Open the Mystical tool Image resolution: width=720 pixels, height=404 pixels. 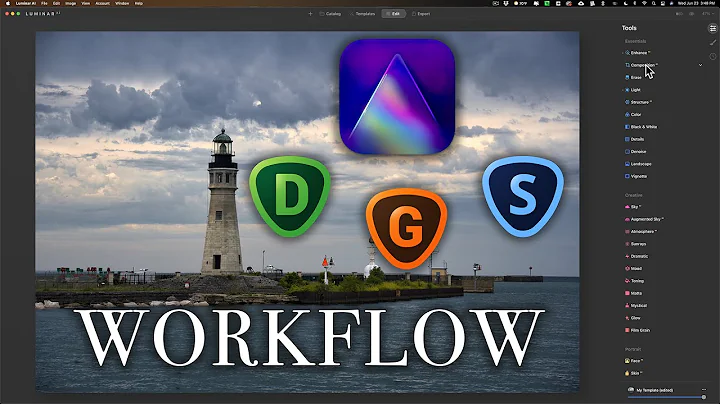pyautogui.click(x=636, y=306)
